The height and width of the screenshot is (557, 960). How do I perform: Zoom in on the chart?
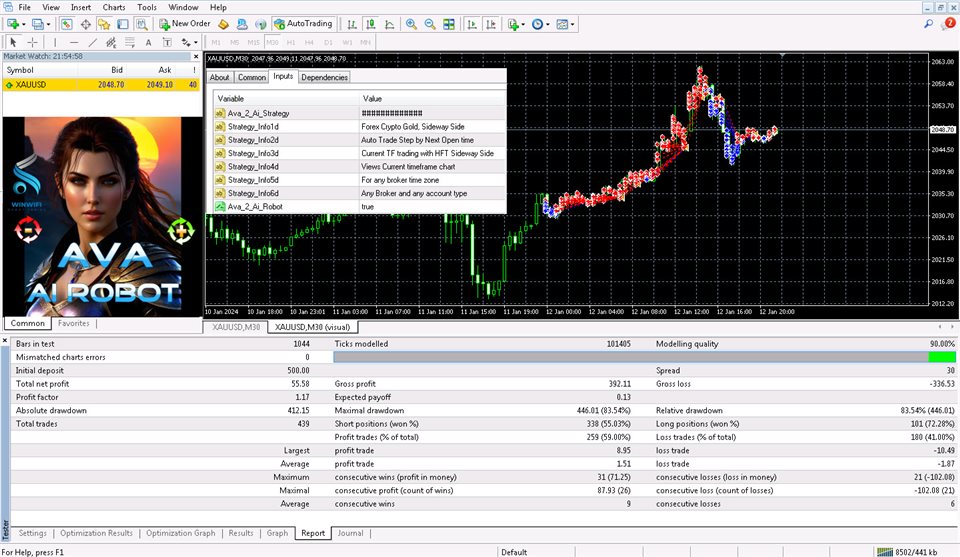[x=411, y=24]
